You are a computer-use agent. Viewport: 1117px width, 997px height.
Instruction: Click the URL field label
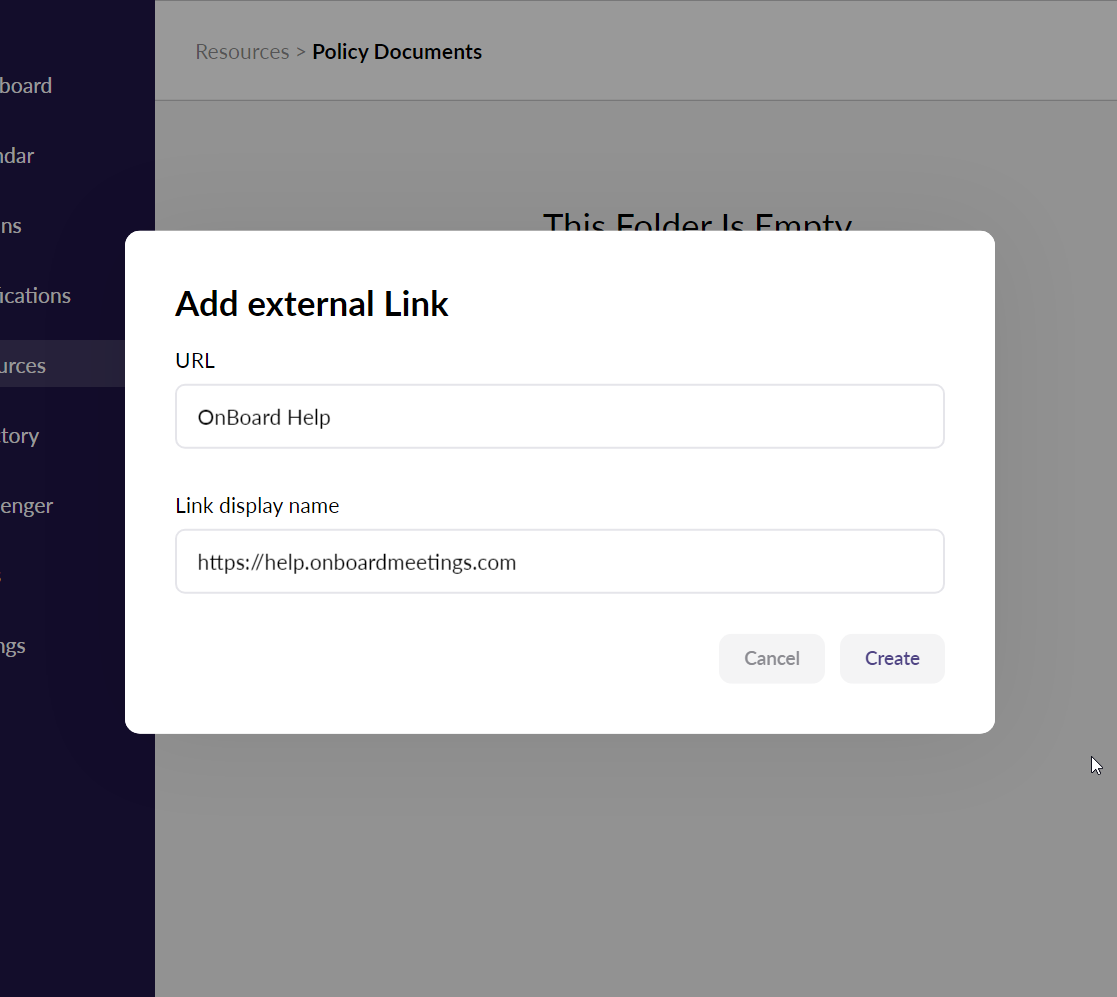[195, 360]
